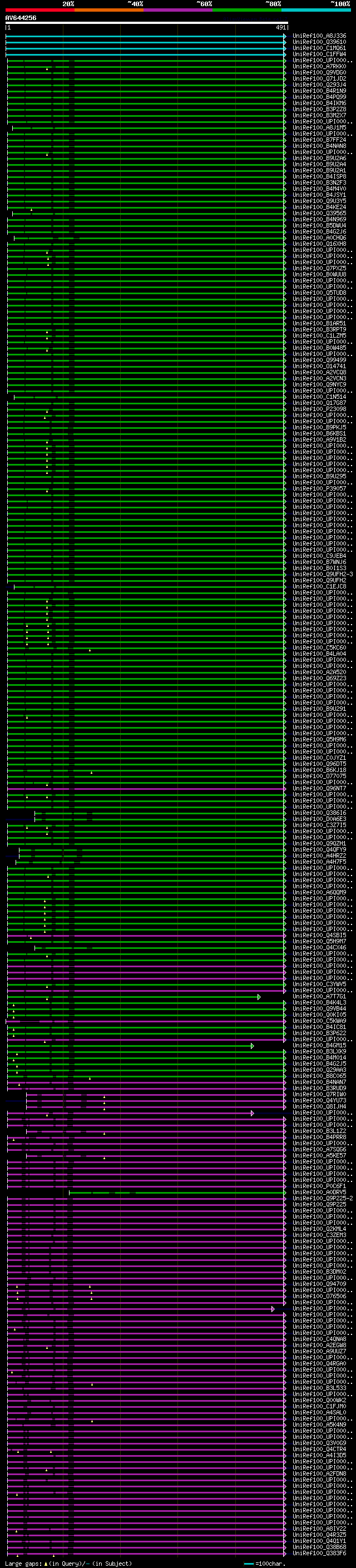Image resolution: width=356 pixels, height=1568 pixels.
Task: Select the UniRef100_Q5TUD8 label
Action: pyautogui.click(x=319, y=293)
